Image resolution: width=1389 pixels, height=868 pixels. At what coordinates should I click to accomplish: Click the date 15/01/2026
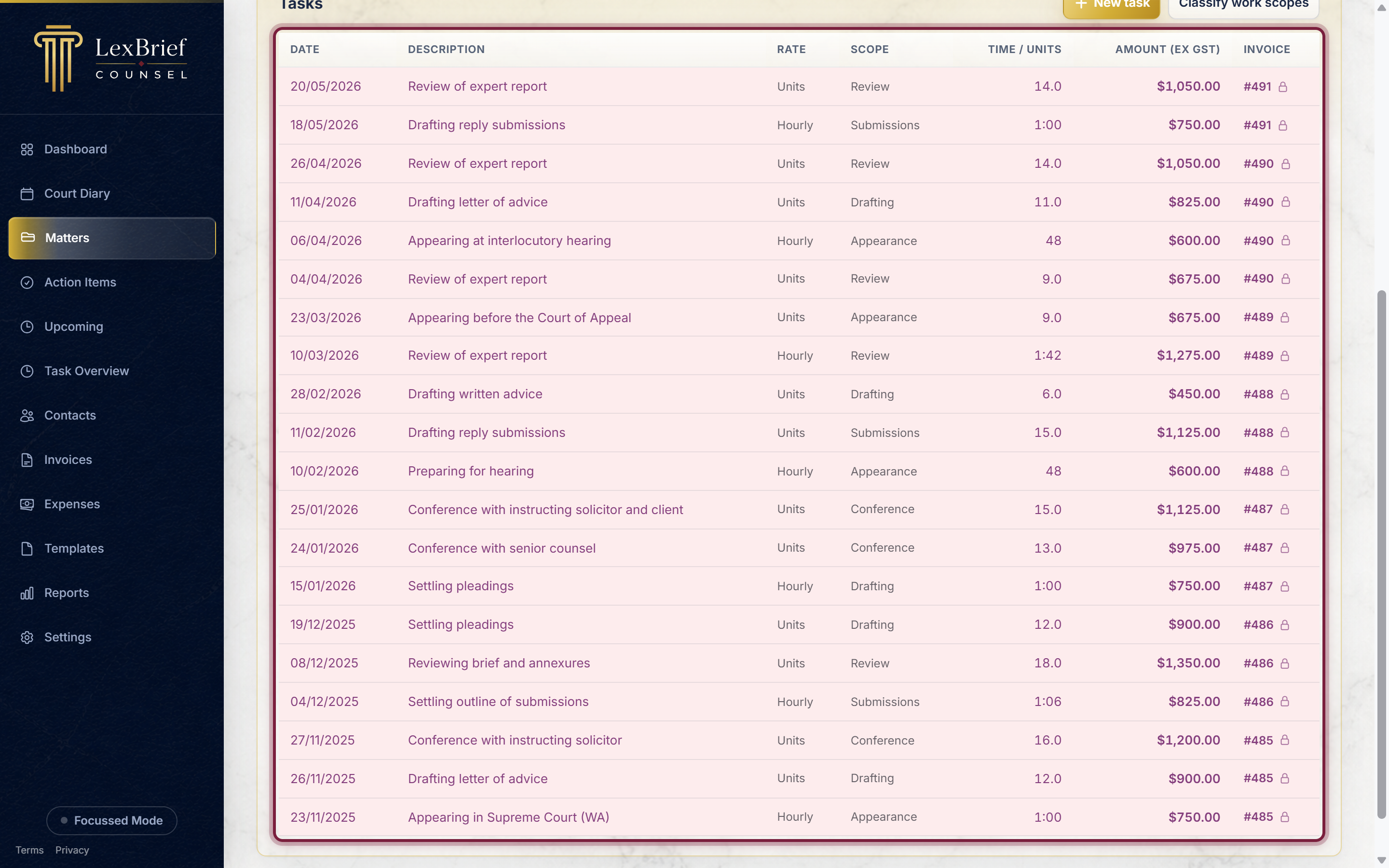click(x=323, y=586)
